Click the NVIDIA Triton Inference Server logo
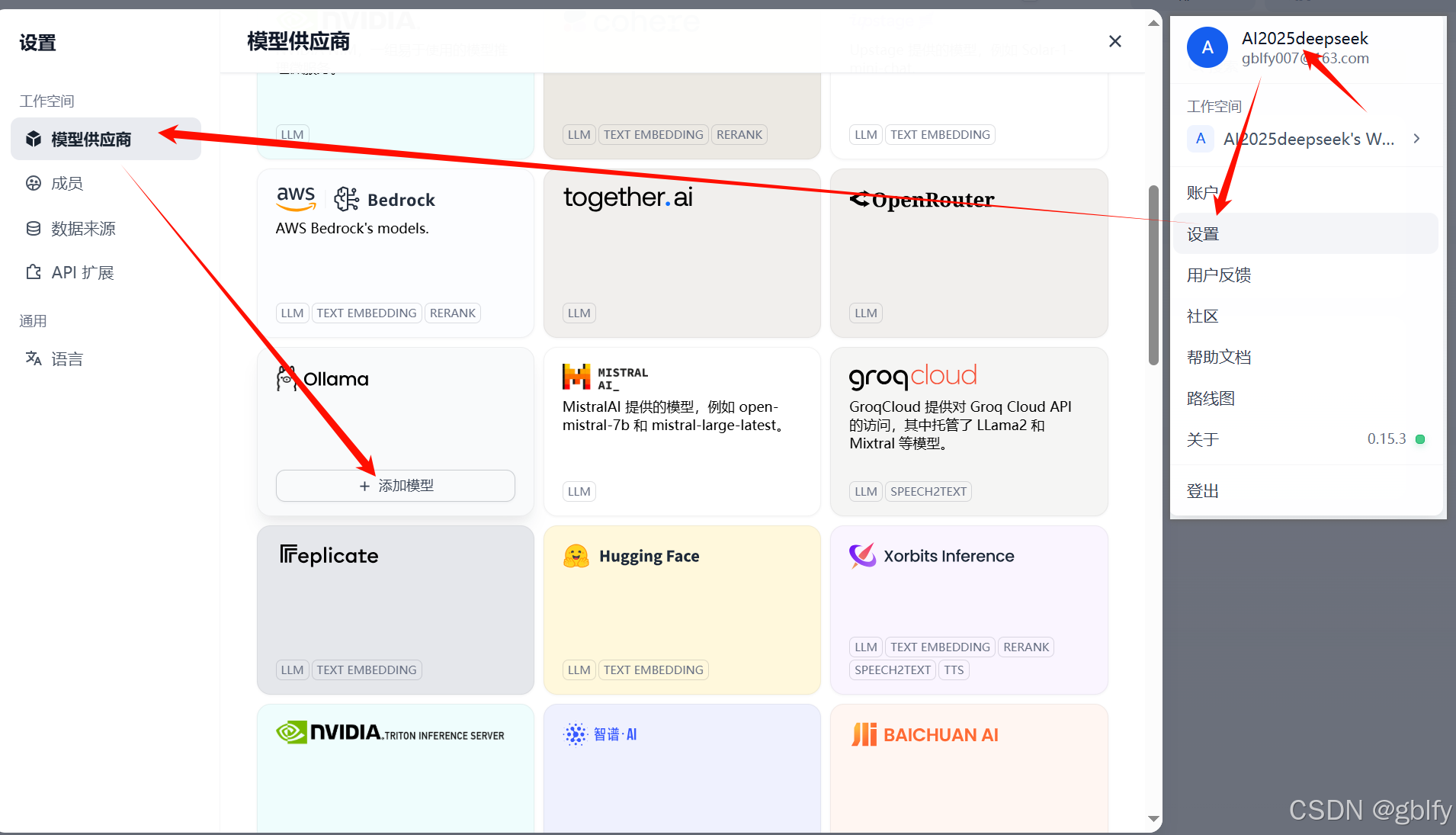This screenshot has height=835, width=1456. click(x=390, y=733)
